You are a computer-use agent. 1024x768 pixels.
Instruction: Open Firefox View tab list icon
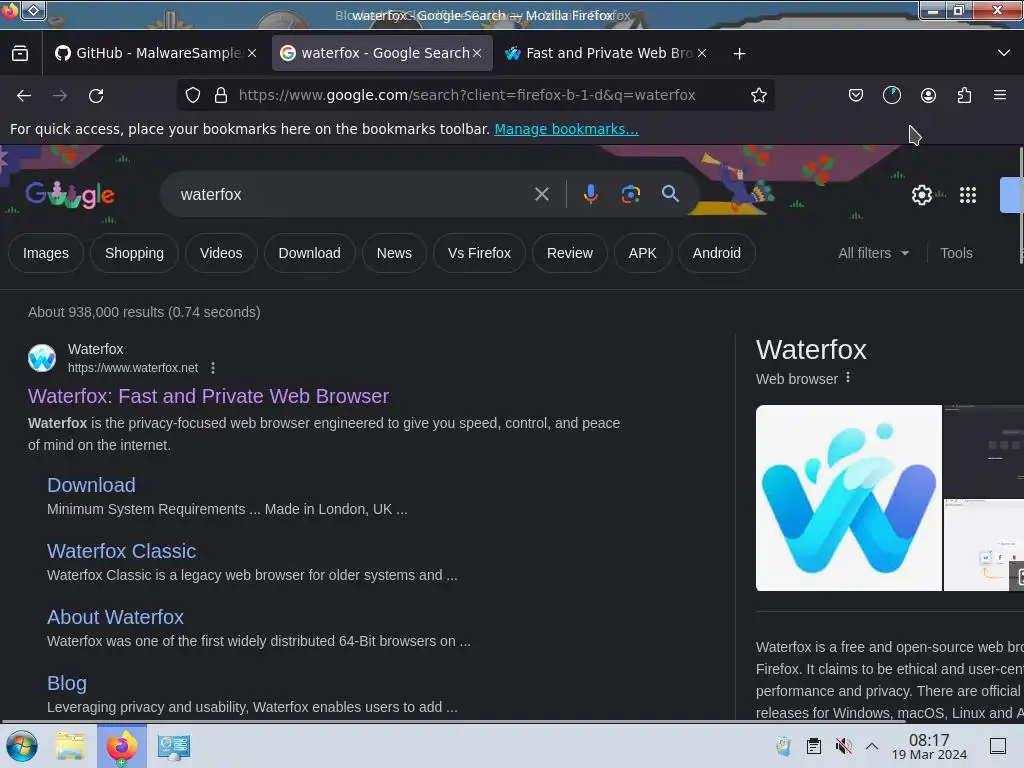[x=20, y=53]
